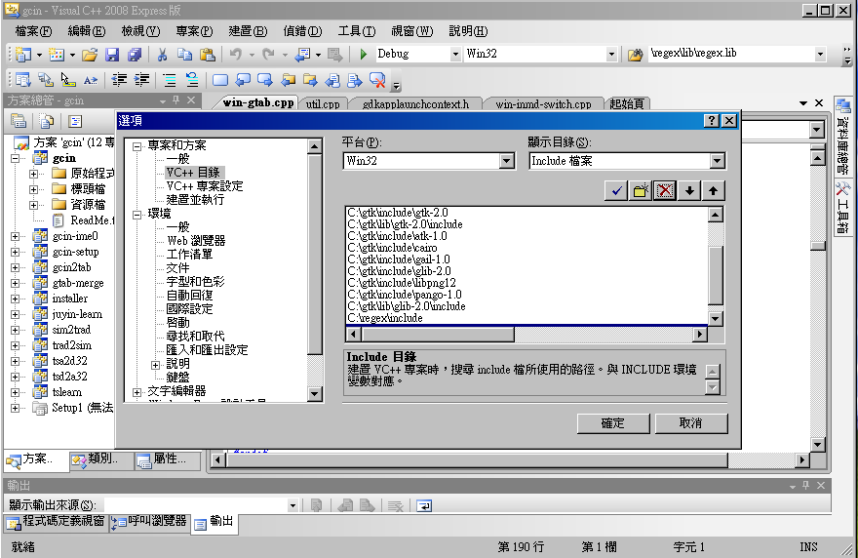Open the Debug configuration dropdown

tap(455, 54)
